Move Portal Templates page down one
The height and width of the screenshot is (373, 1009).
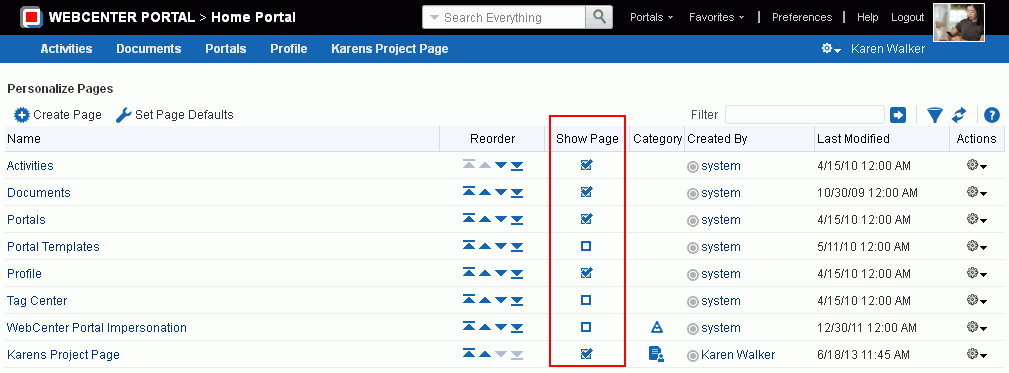tap(501, 246)
